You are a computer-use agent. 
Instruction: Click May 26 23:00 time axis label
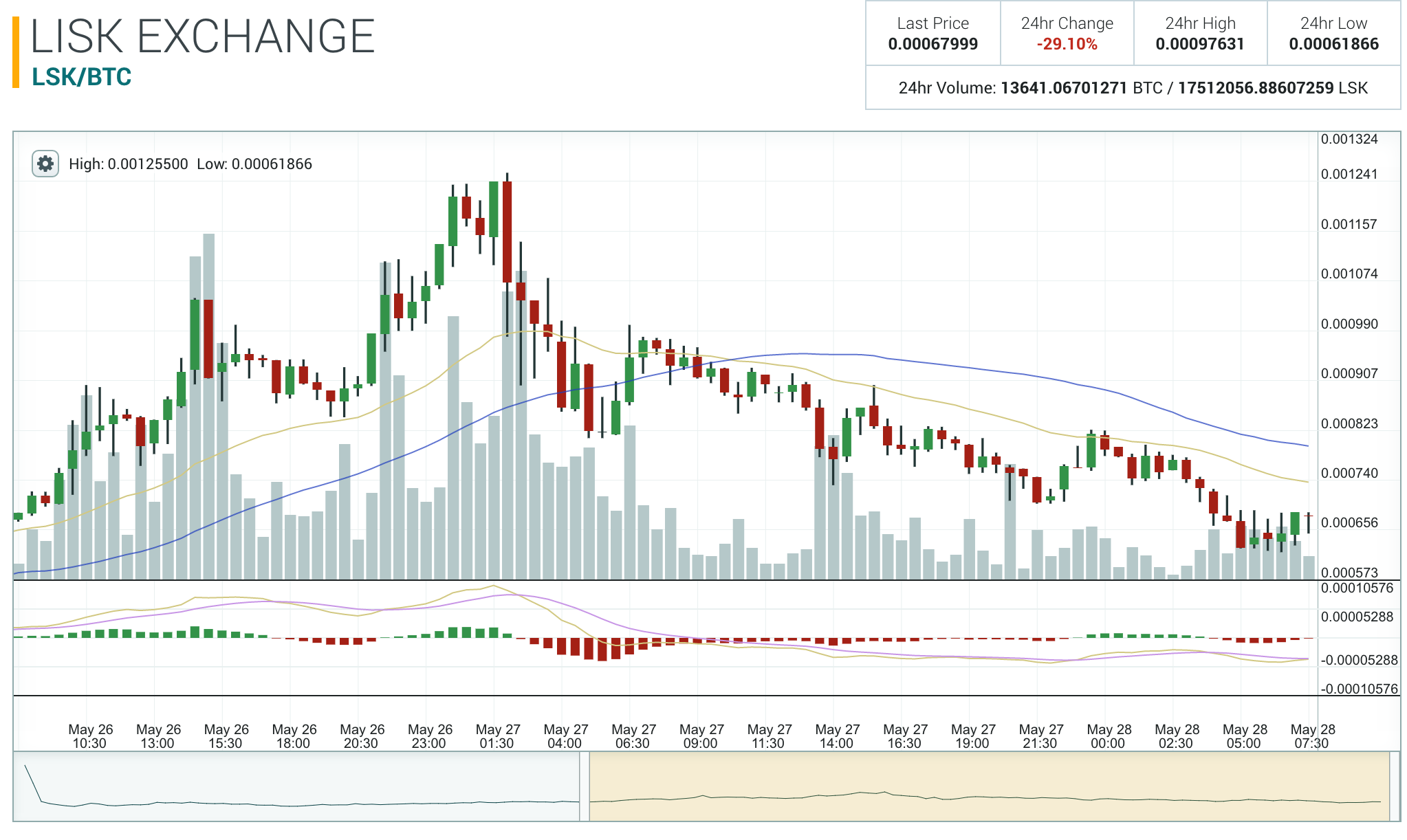[x=430, y=736]
